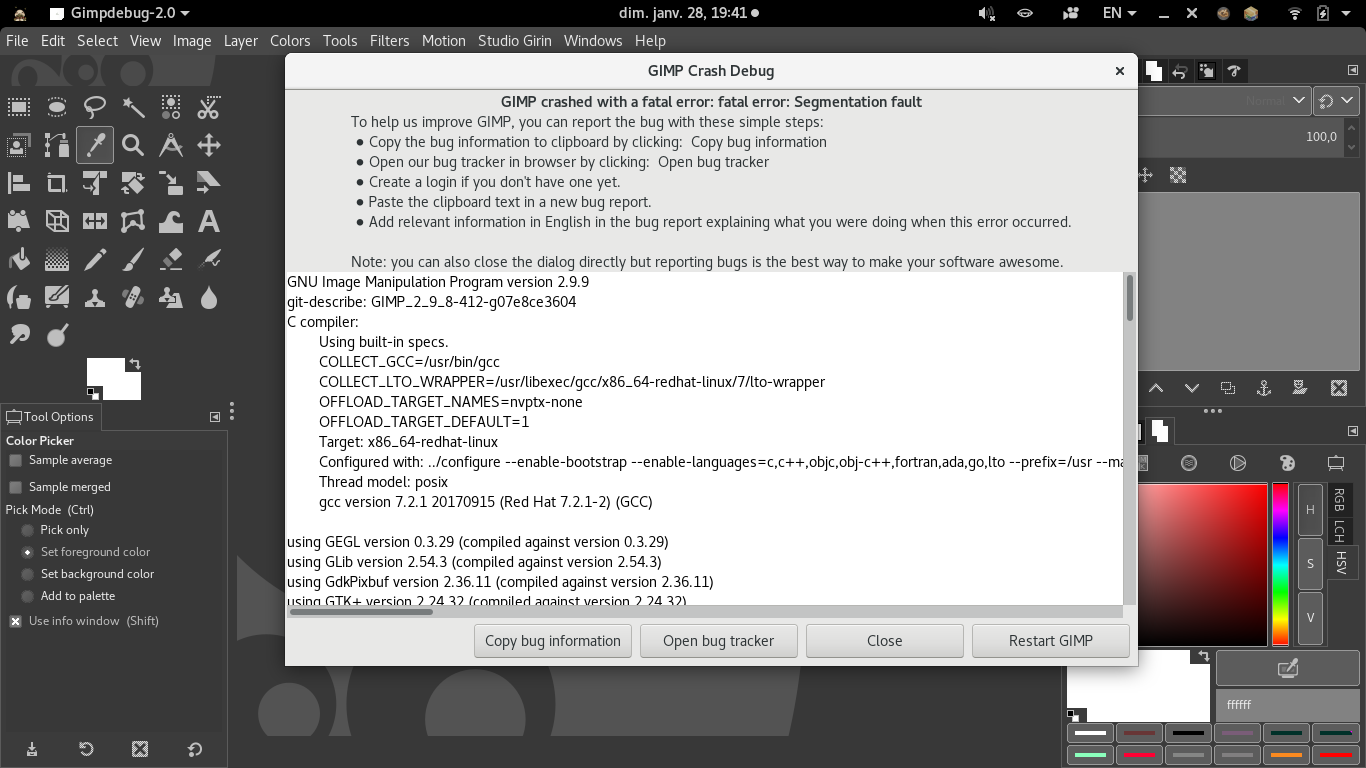Viewport: 1366px width, 768px height.
Task: Open the EN keyboard layout dropdown
Action: (x=1119, y=13)
